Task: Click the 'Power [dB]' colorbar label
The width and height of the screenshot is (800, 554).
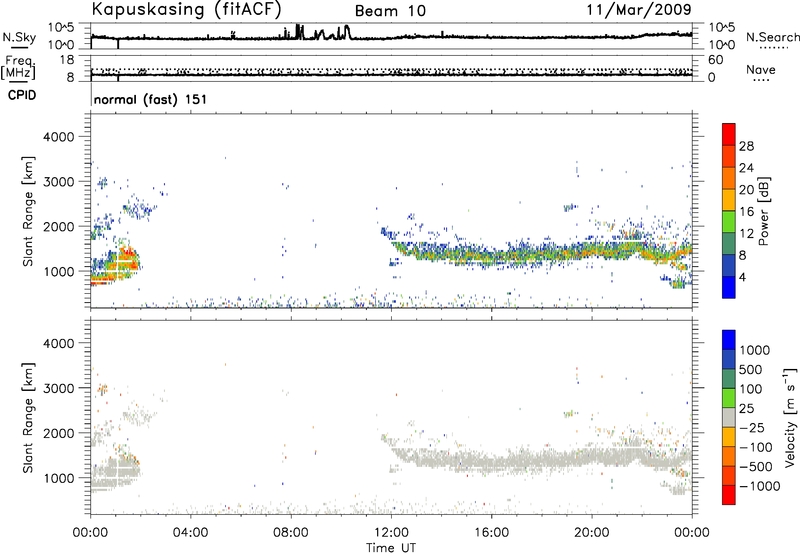Action: click(763, 211)
